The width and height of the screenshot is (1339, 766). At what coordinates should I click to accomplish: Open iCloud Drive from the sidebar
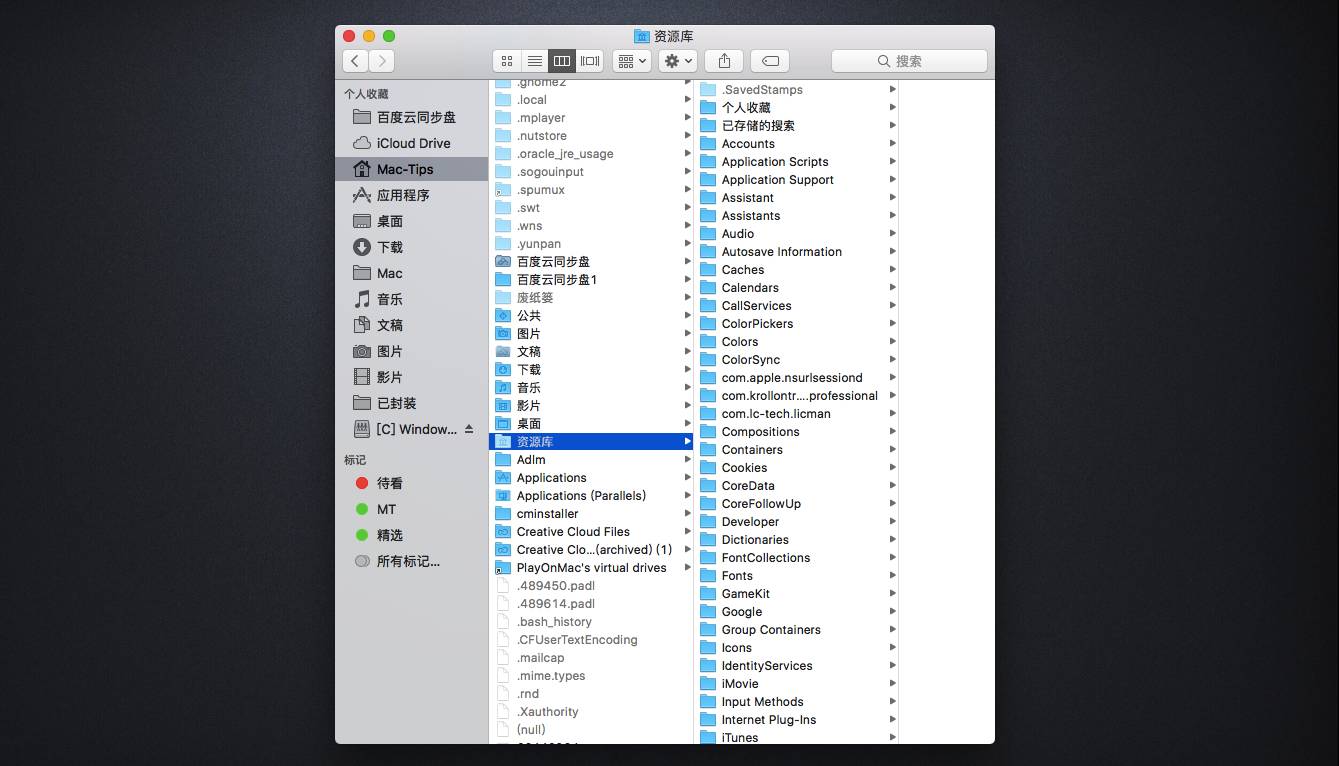tap(413, 143)
